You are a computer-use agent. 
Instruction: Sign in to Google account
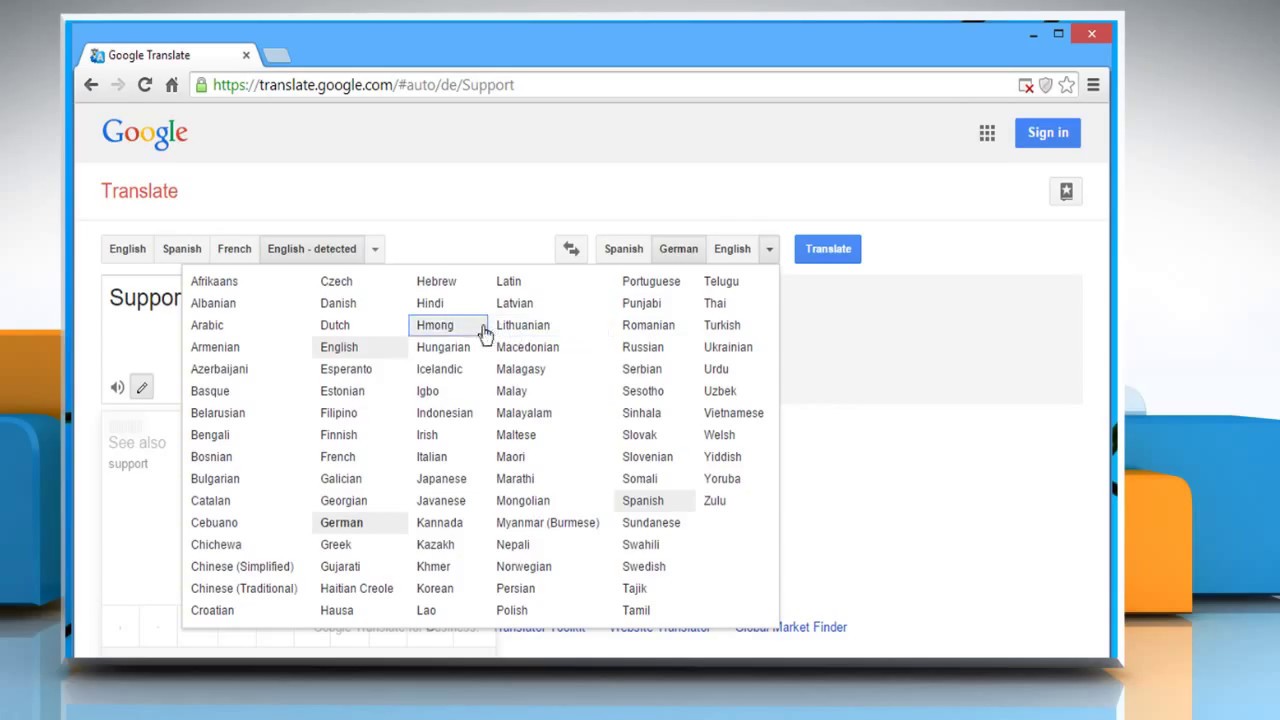[x=1048, y=133]
